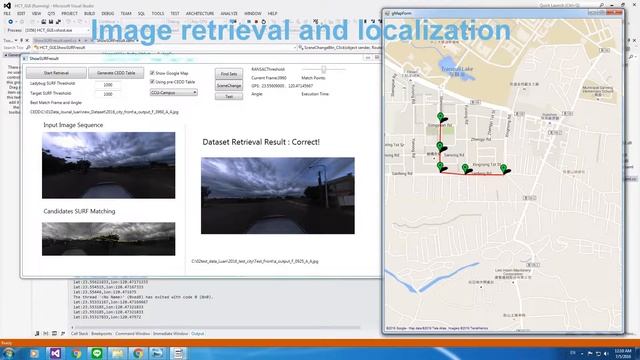The width and height of the screenshot is (640, 360).
Task: Open the TOOLS menu
Action: tap(158, 13)
